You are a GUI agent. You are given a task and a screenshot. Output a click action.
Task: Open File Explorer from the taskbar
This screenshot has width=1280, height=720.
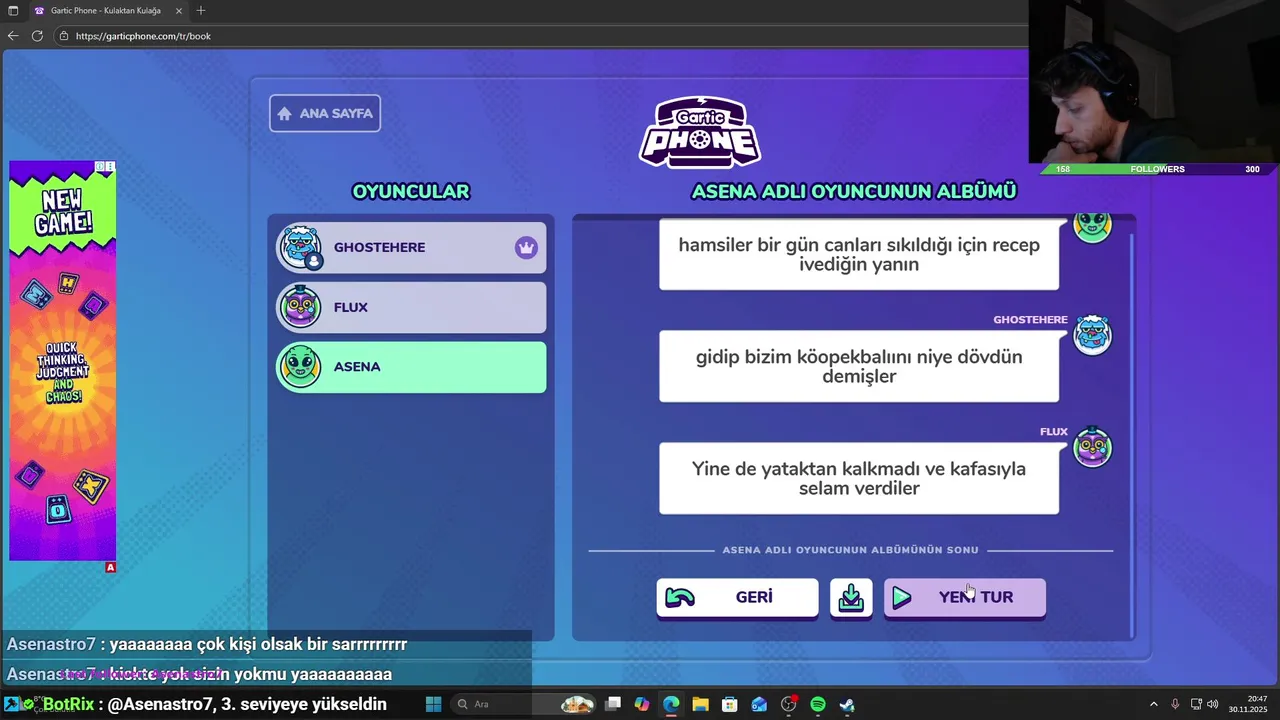coord(700,704)
